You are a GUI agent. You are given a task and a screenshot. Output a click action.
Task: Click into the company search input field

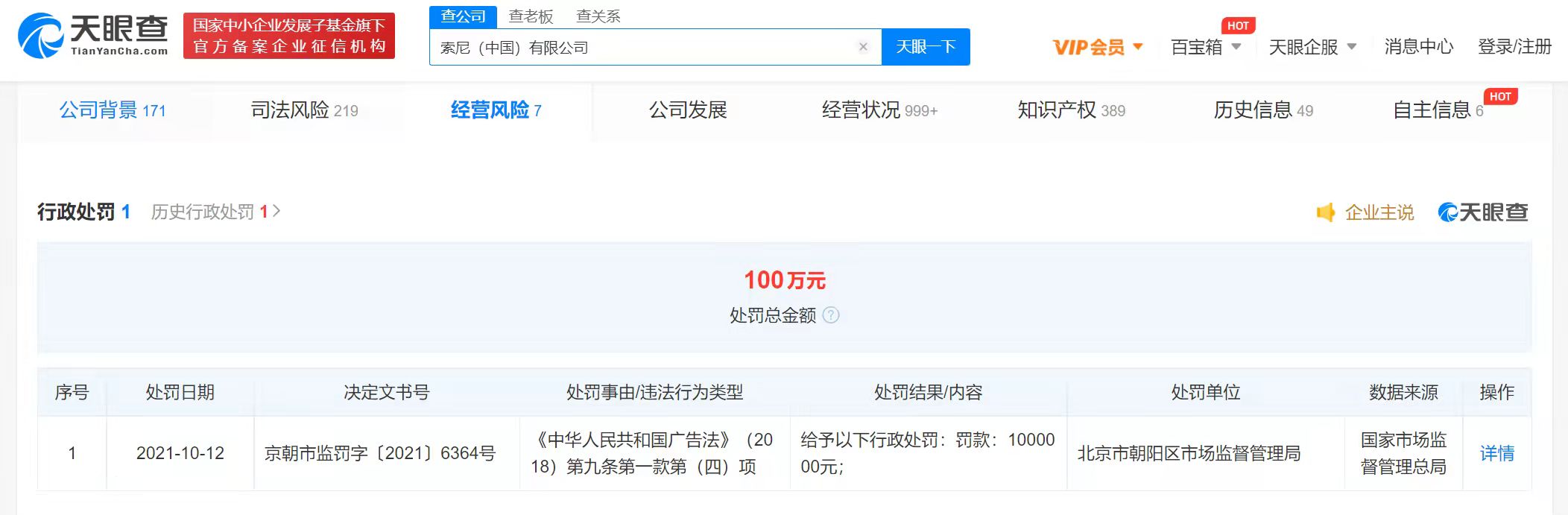pyautogui.click(x=641, y=48)
